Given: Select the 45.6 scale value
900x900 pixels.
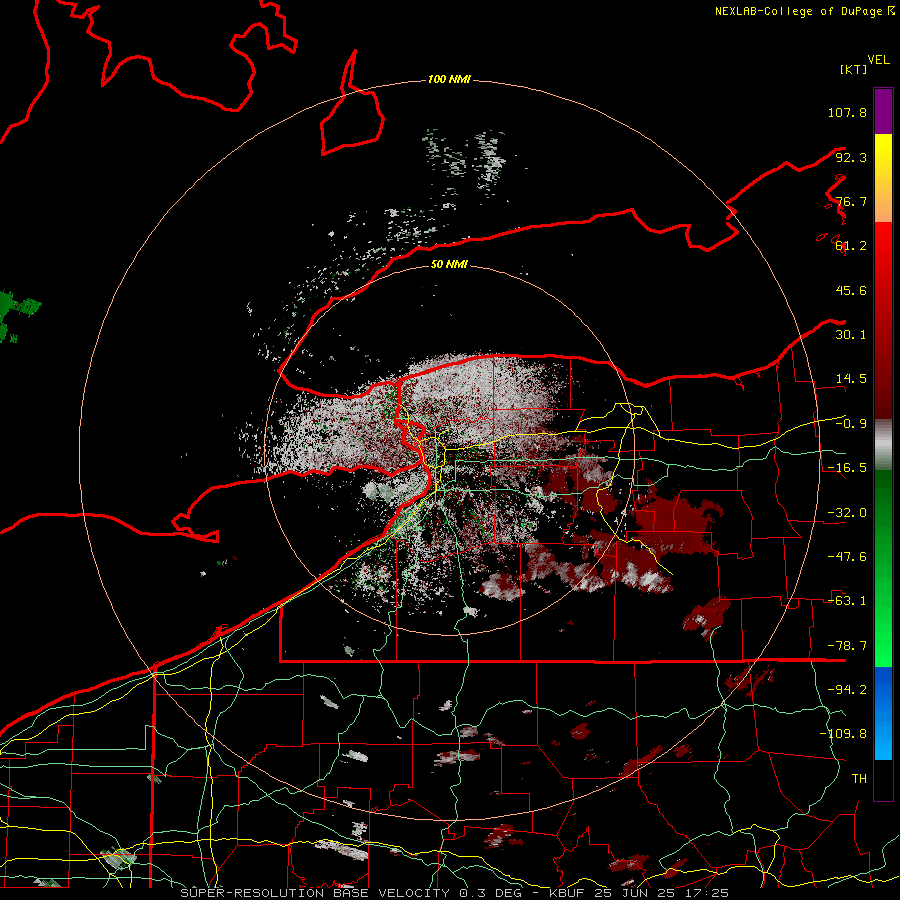Looking at the screenshot, I should pos(851,290).
